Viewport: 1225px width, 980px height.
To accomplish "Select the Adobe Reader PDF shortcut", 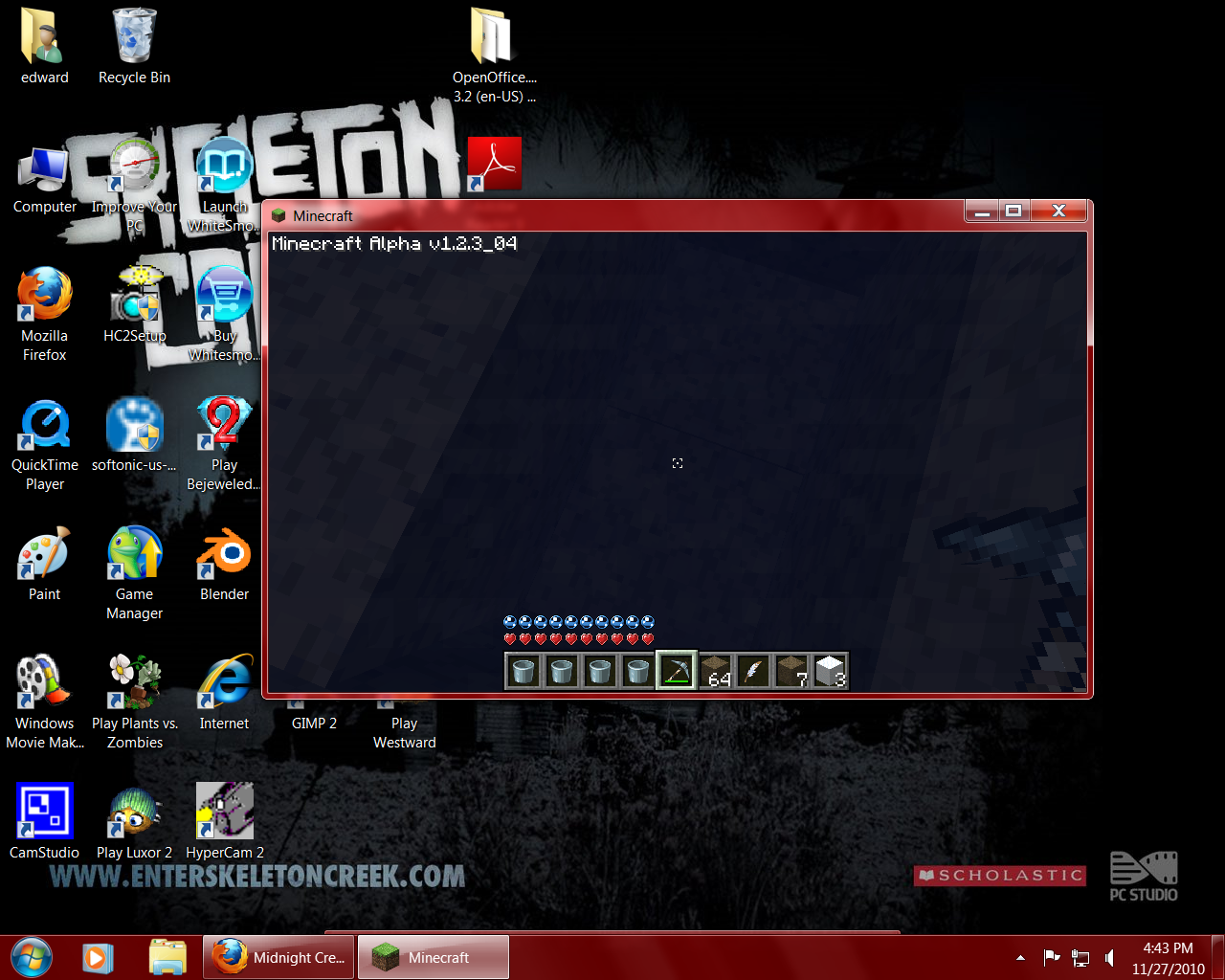I will pyautogui.click(x=495, y=164).
